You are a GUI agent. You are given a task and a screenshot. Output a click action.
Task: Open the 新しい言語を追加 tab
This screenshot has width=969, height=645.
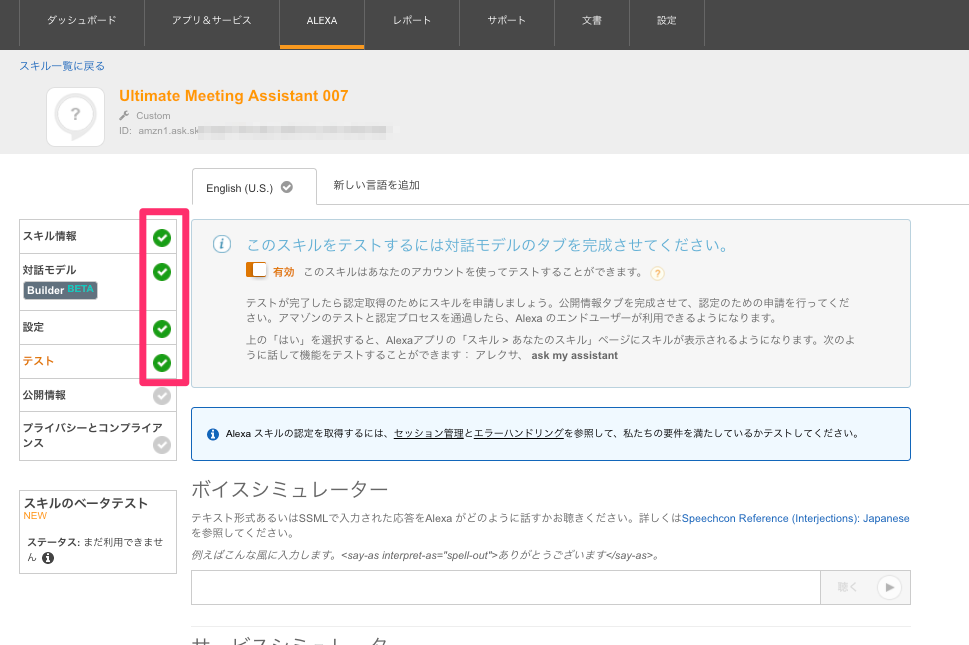point(376,185)
